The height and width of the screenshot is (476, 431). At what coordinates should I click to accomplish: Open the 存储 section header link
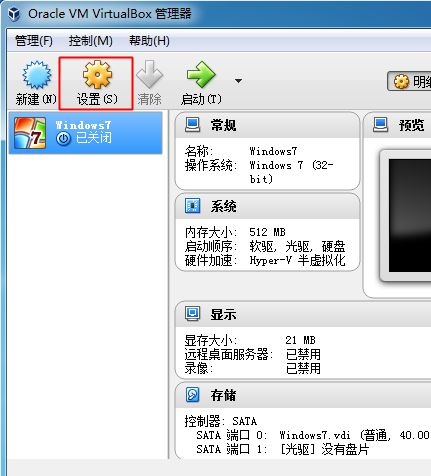pyautogui.click(x=223, y=395)
